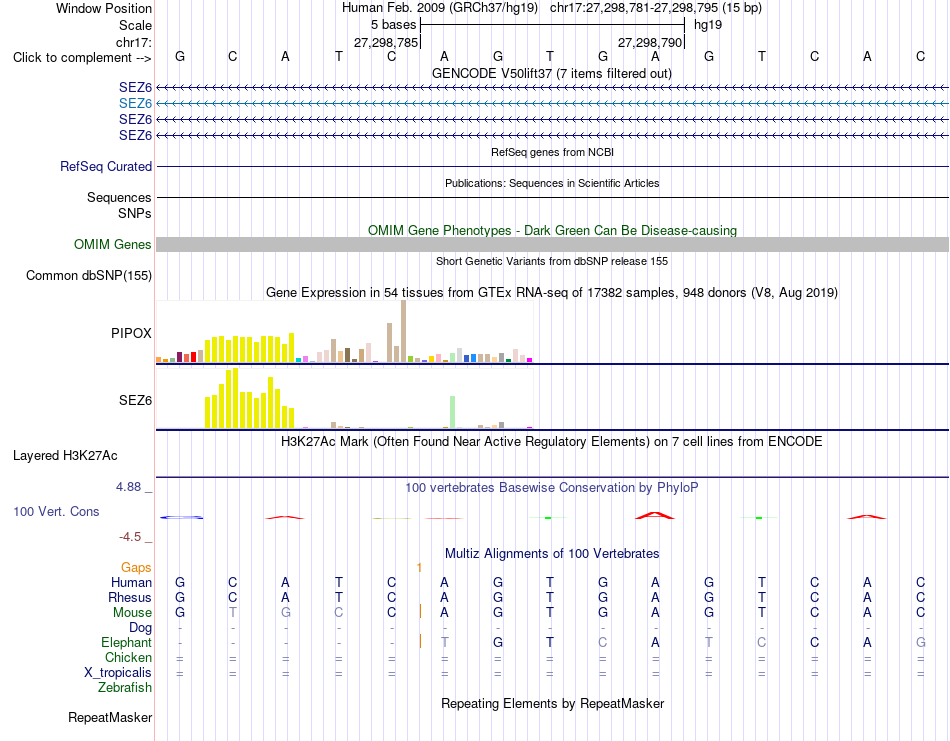The image size is (950, 741).
Task: Select the Chicken species label
Action: point(128,657)
